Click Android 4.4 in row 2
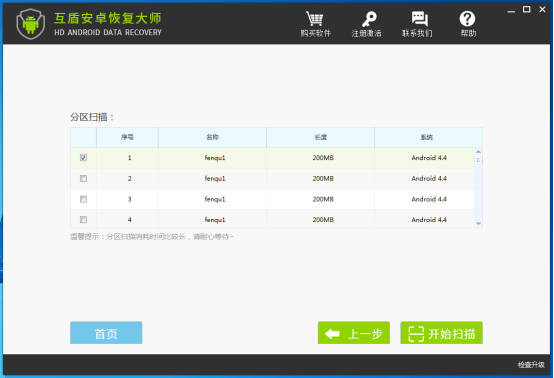 (x=429, y=179)
